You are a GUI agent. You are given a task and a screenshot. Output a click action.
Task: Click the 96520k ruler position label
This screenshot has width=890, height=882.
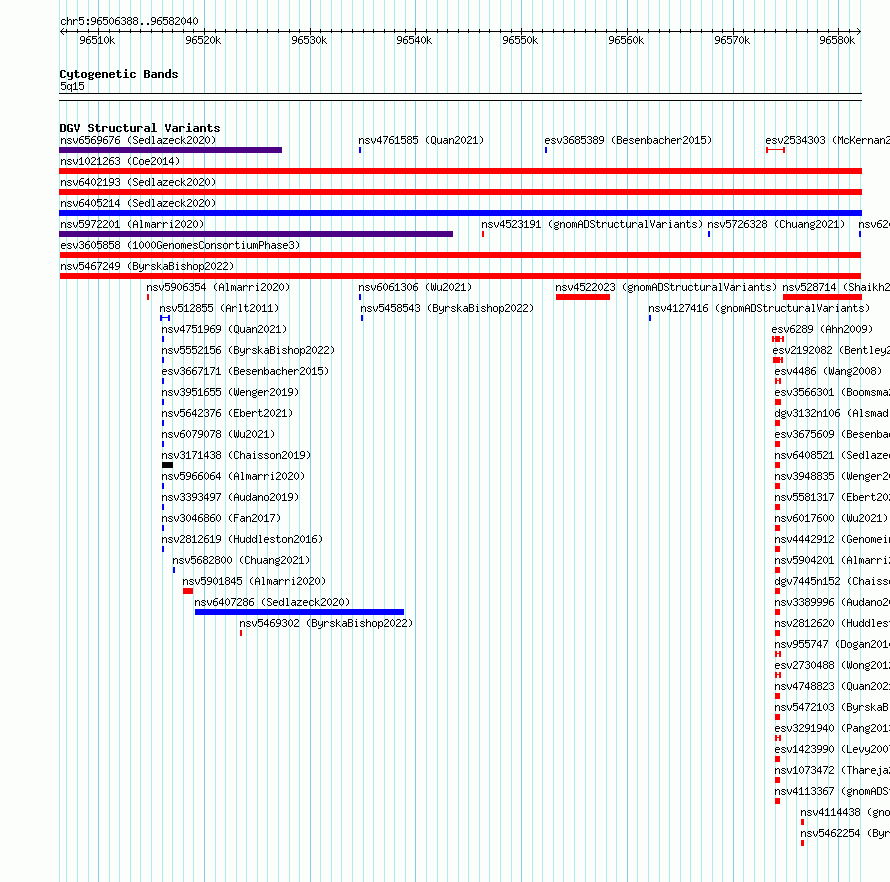(203, 40)
